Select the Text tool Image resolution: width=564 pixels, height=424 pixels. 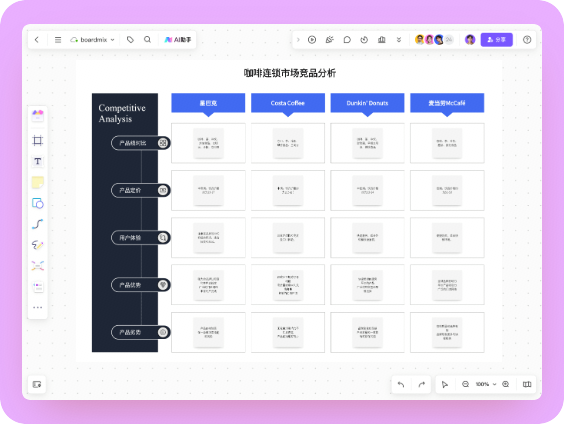point(38,161)
